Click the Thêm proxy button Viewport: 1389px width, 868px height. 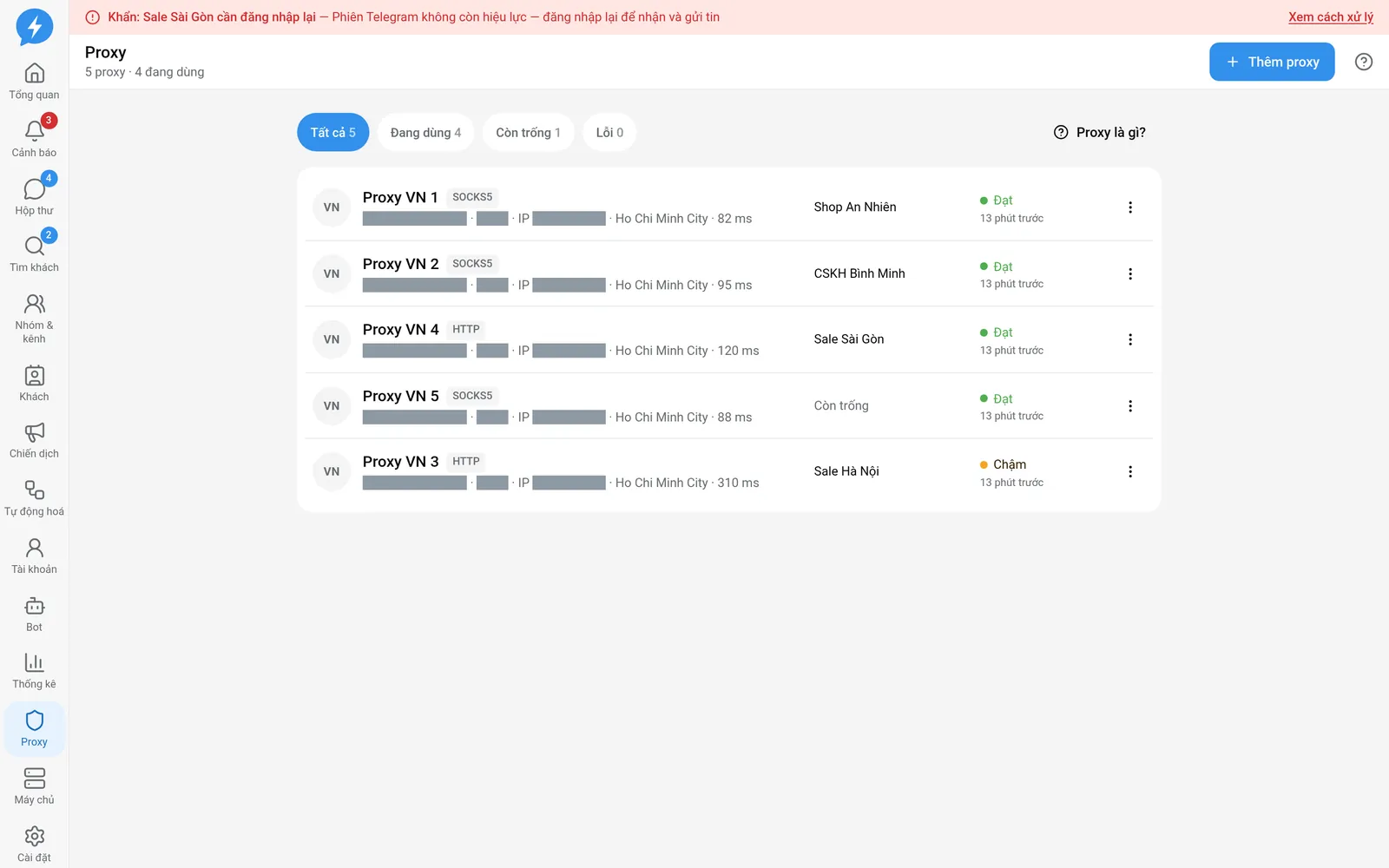coord(1272,62)
